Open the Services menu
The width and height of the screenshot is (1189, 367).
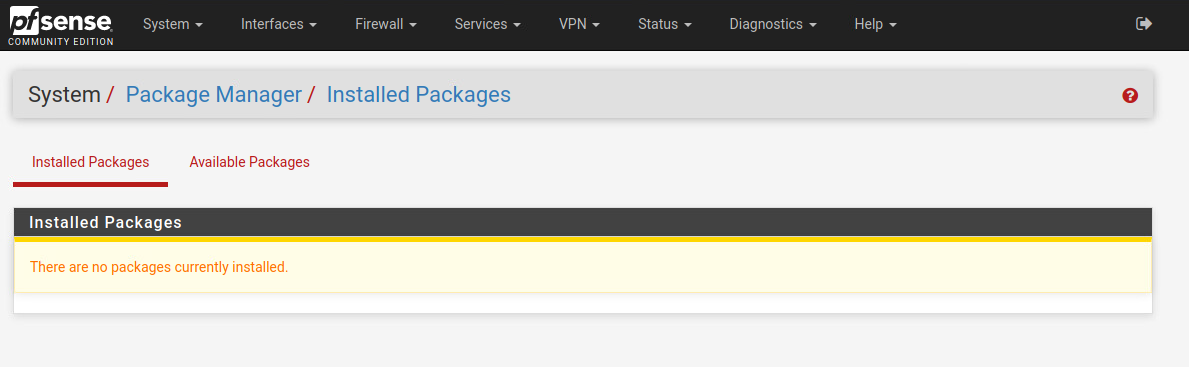point(488,24)
